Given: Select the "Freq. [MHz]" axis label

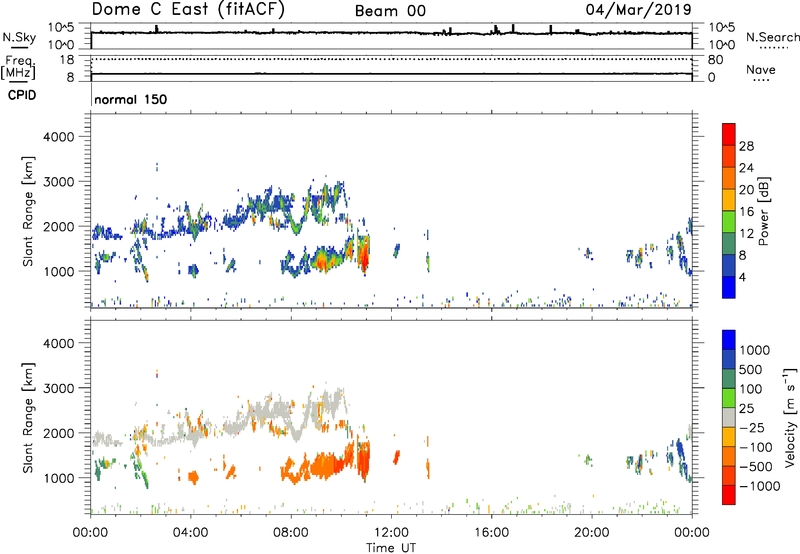Looking at the screenshot, I should 18,68.
